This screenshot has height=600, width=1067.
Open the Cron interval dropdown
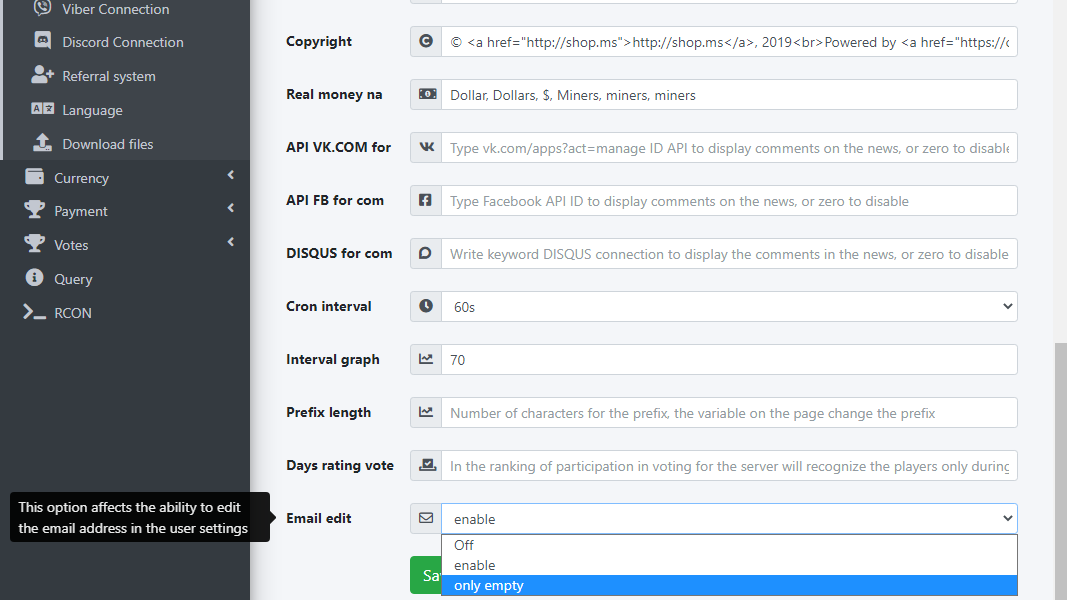coord(728,307)
